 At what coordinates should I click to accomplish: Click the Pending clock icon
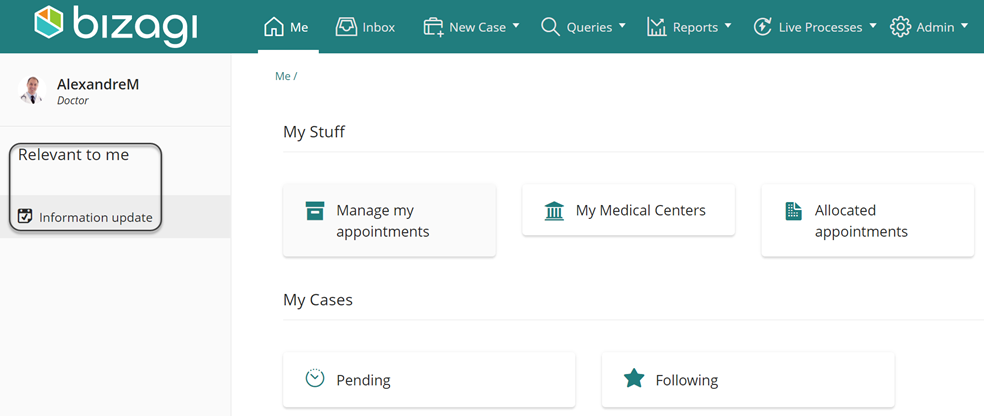[314, 378]
